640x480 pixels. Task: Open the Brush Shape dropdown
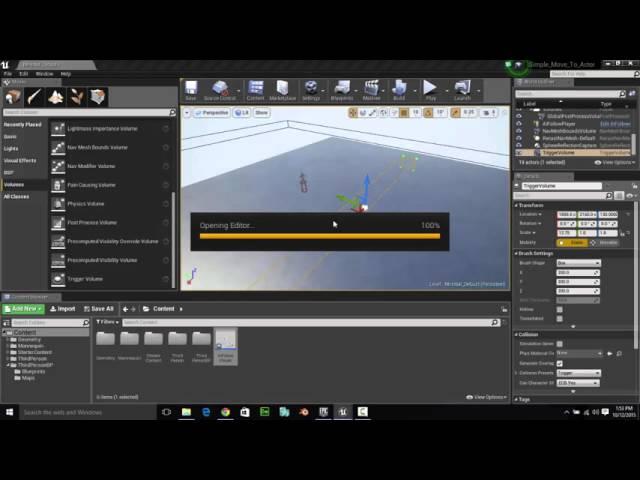point(578,263)
